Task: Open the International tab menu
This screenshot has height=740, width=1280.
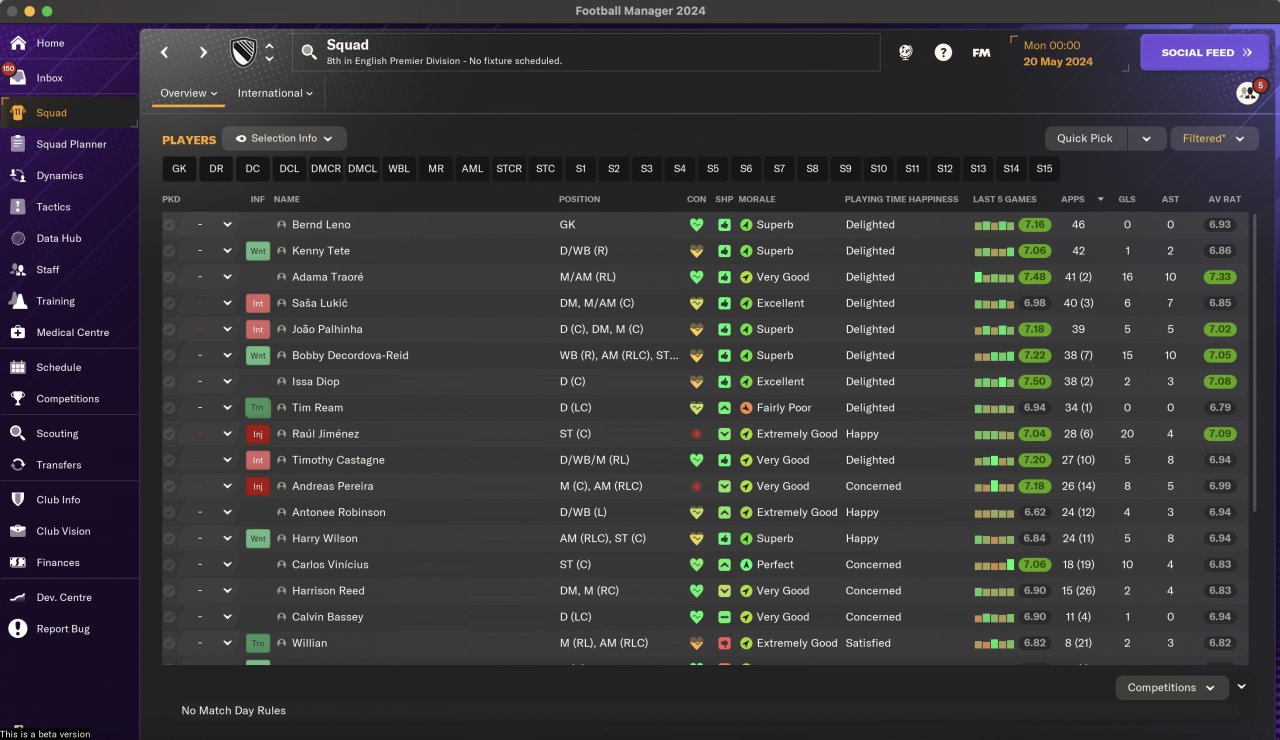Action: (x=275, y=93)
